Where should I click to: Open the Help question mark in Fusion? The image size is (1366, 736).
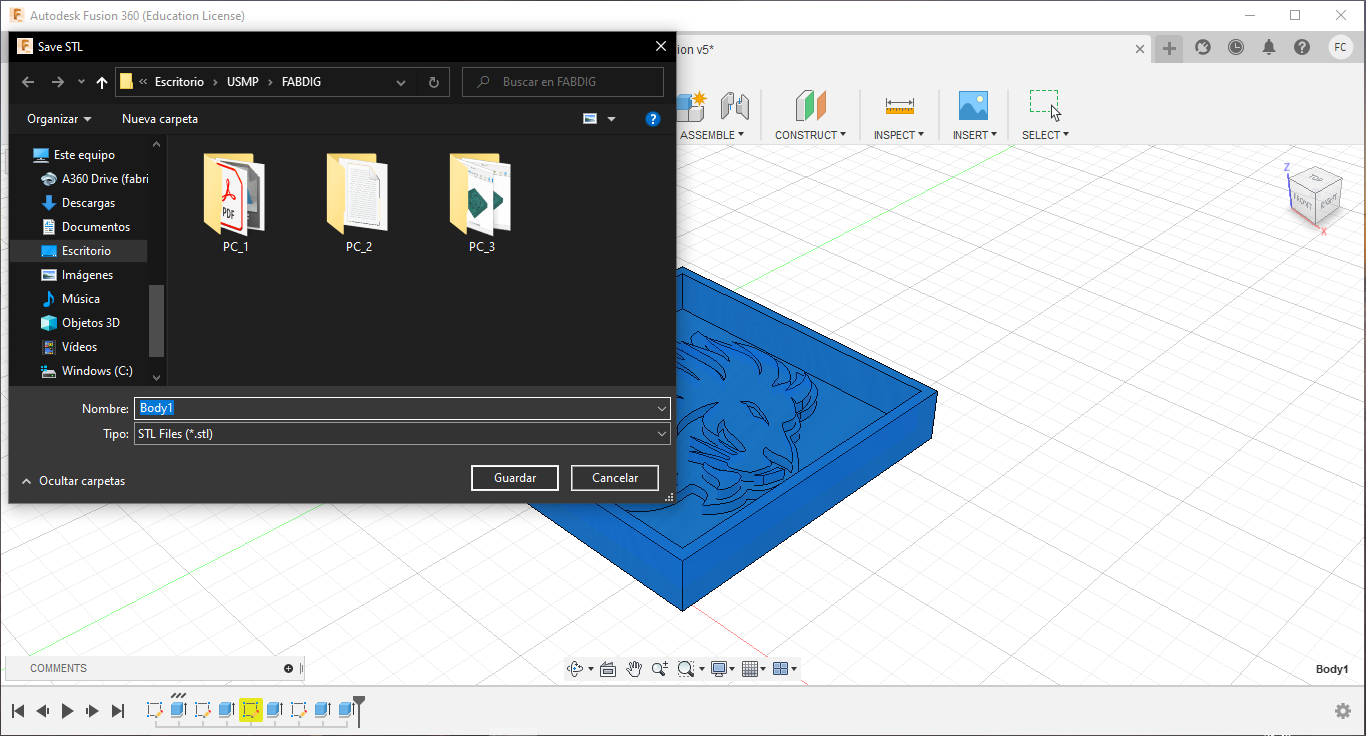pyautogui.click(x=1302, y=47)
